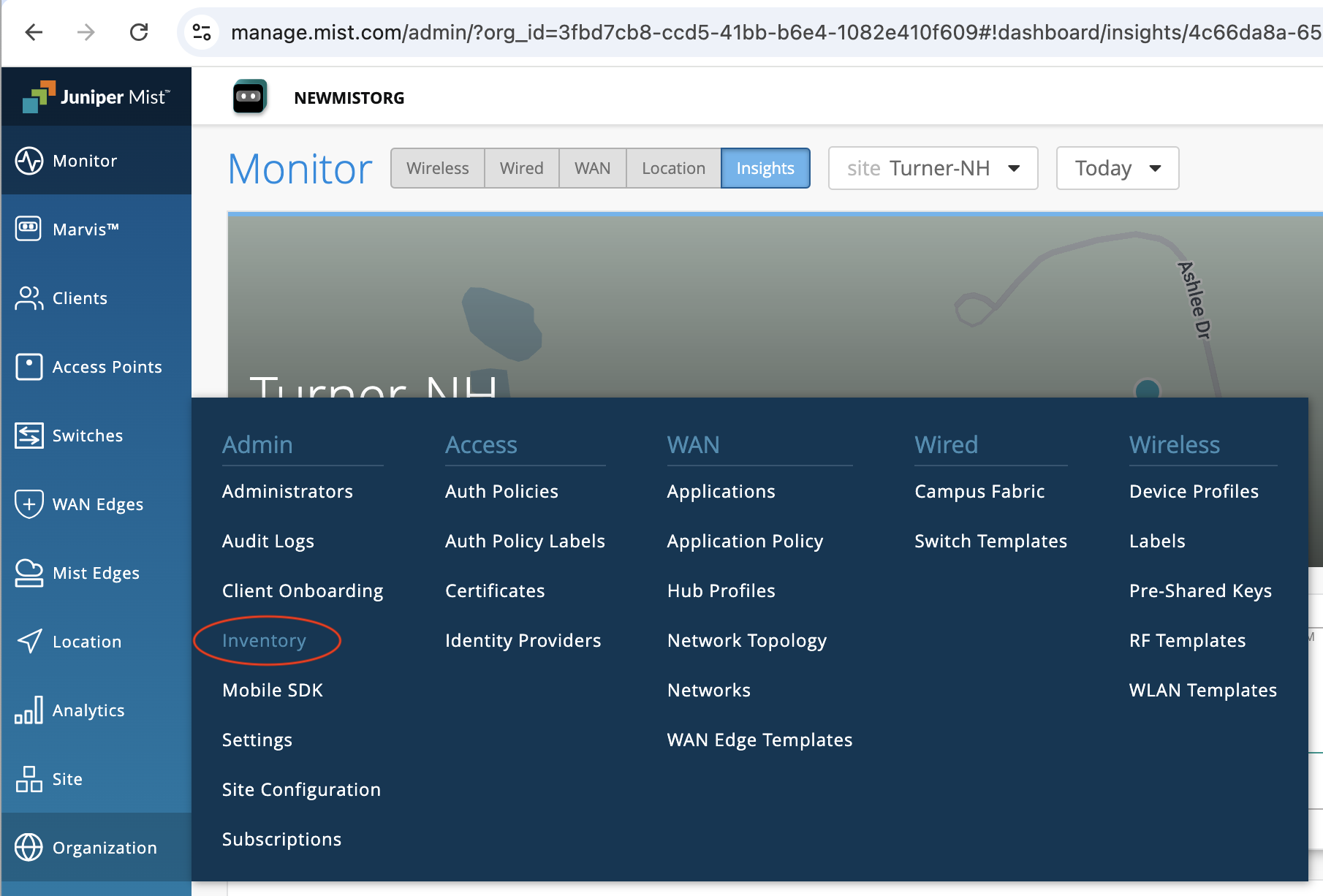Click the Monitor label in sidebar
Image resolution: width=1323 pixels, height=896 pixels.
[x=85, y=161]
